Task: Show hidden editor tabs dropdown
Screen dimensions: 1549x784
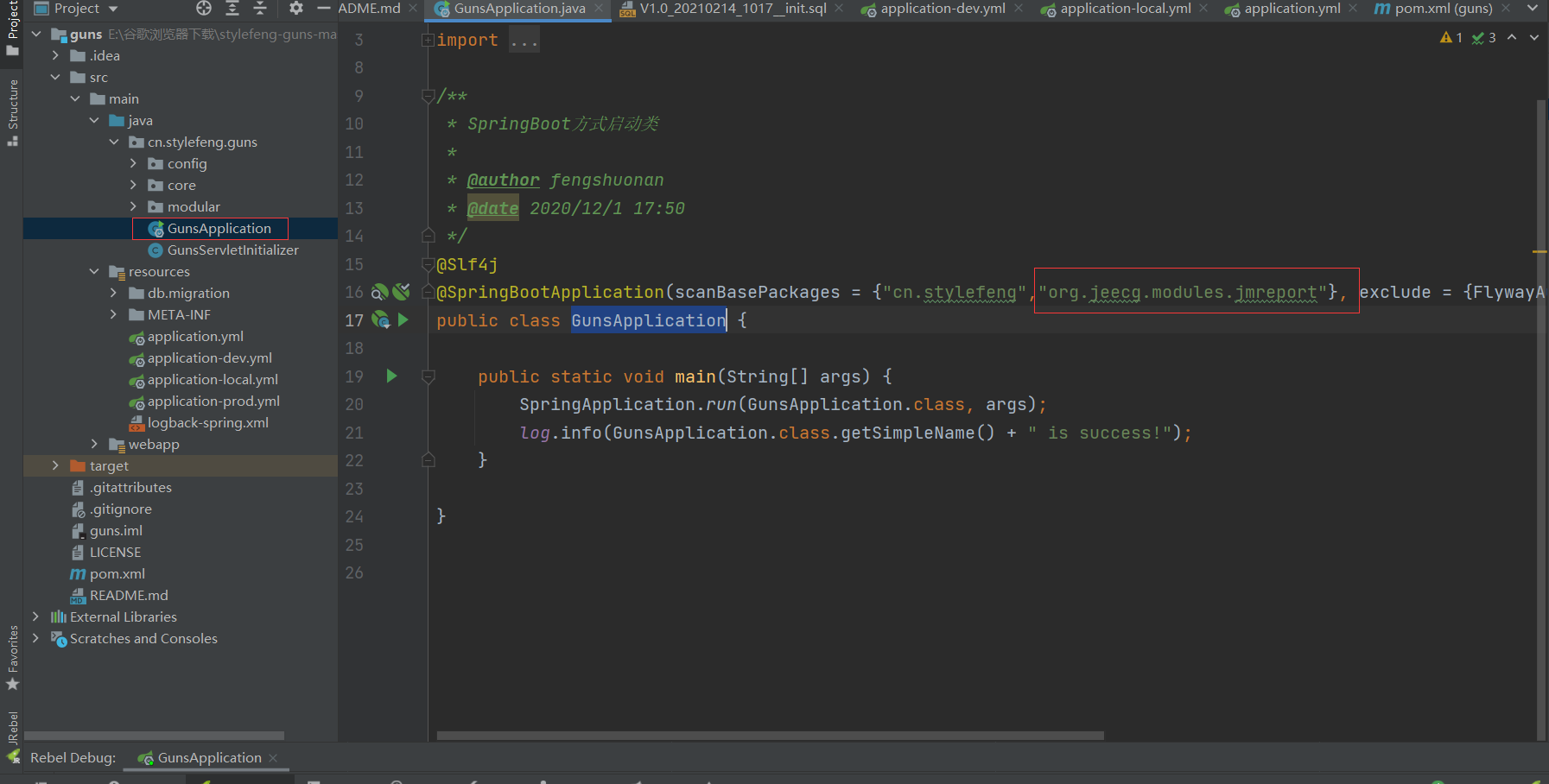Action: [1533, 9]
